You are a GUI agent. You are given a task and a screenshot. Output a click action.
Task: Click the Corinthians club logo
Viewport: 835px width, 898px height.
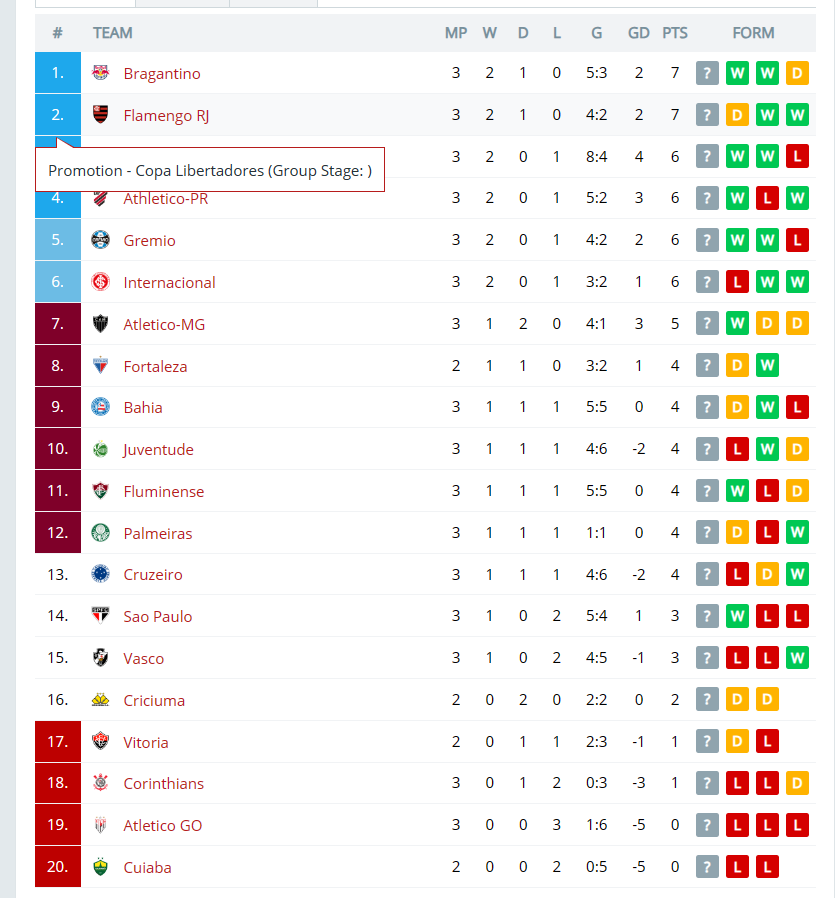pyautogui.click(x=101, y=783)
